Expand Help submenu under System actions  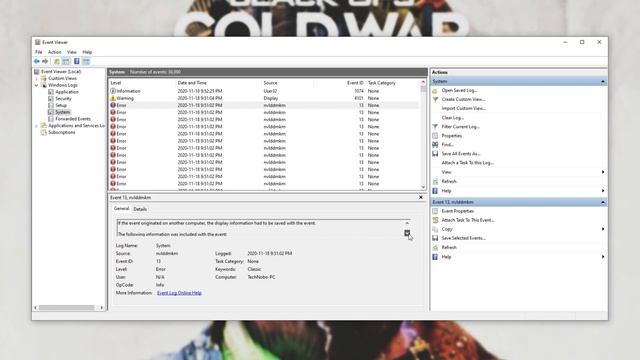(x=603, y=191)
